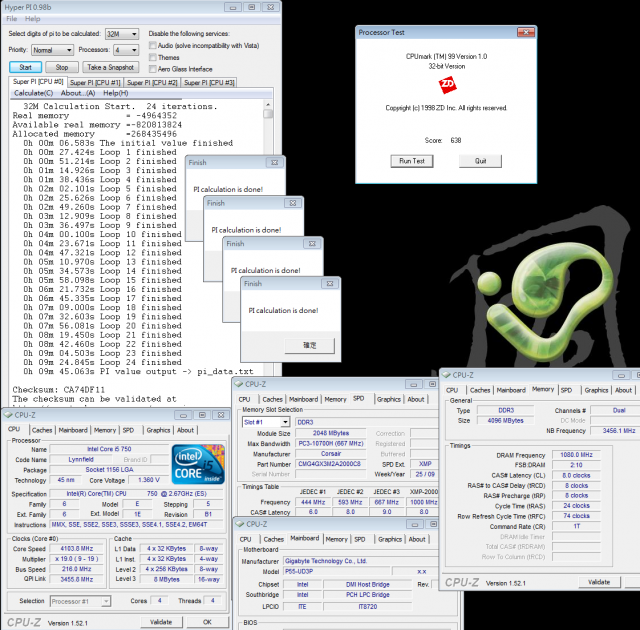Image resolution: width=640 pixels, height=630 pixels.
Task: Enable the Audio service disable checkbox
Action: [x=153, y=45]
